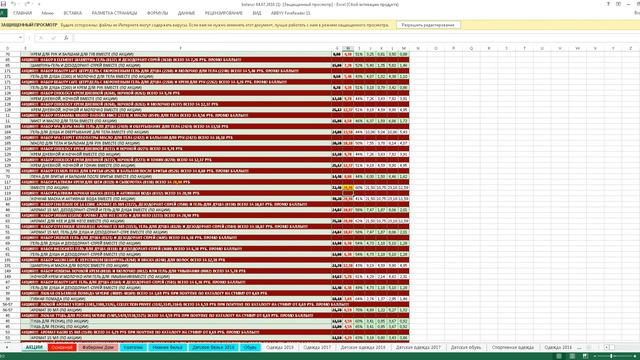Switch to Спортивная одежда sheet tab
The image size is (640, 360).
(513, 347)
